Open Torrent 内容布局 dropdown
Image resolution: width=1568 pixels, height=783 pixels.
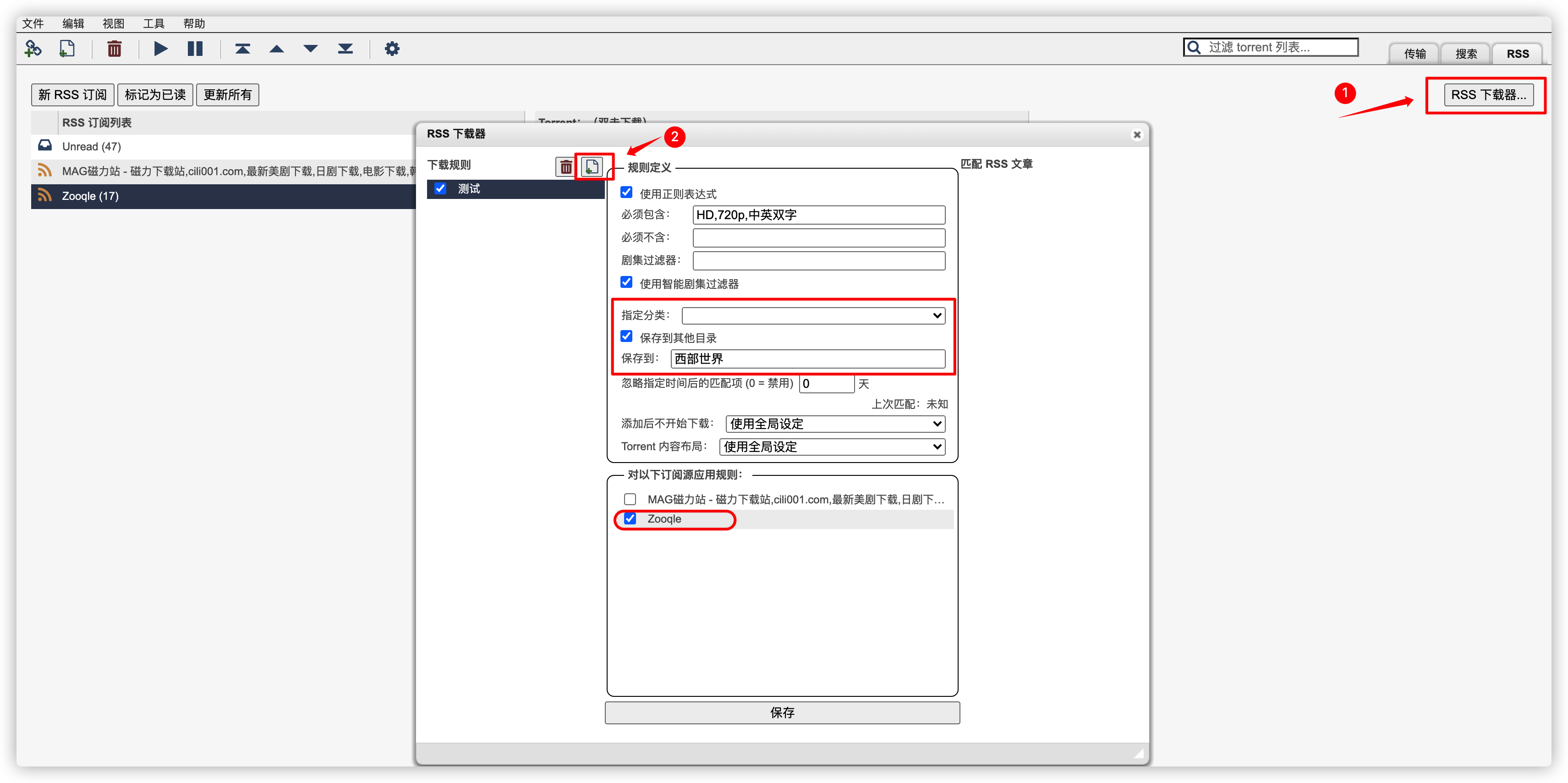[832, 447]
